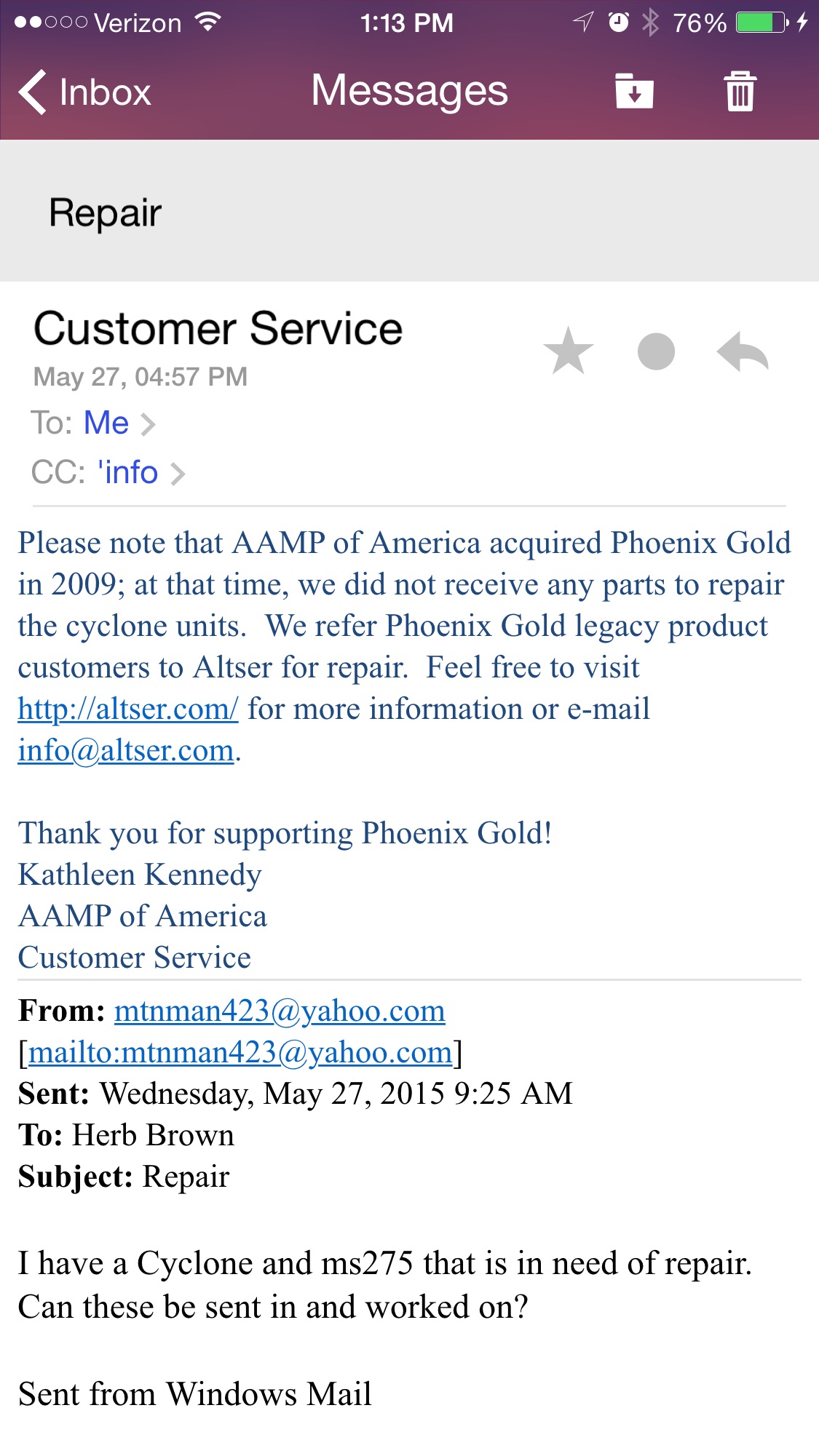Open the http://altser.com/ link
The height and width of the screenshot is (1456, 819).
tap(128, 709)
